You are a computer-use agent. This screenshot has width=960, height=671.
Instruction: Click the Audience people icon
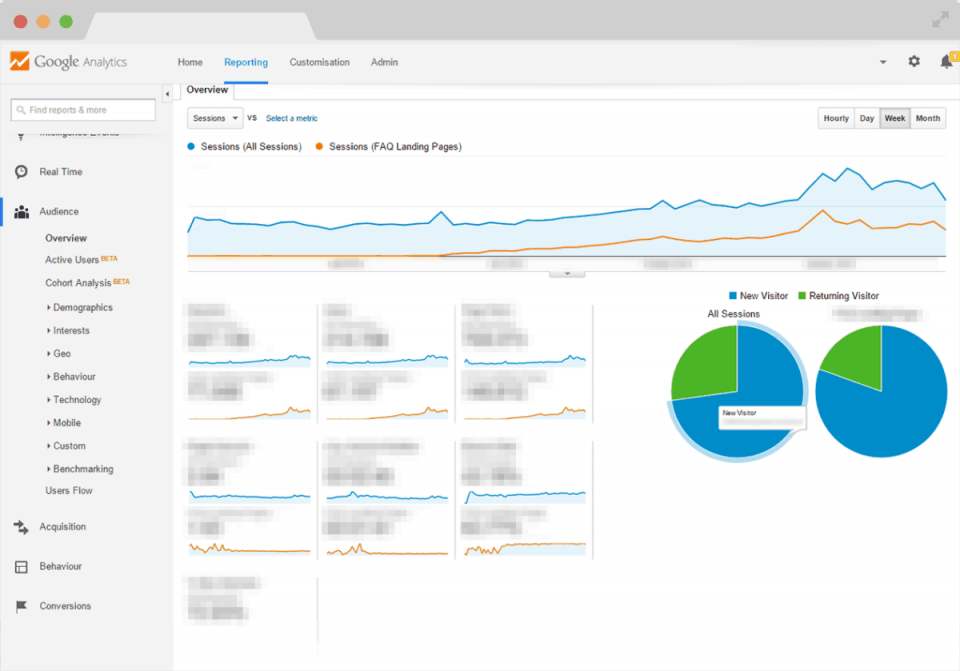coord(21,212)
